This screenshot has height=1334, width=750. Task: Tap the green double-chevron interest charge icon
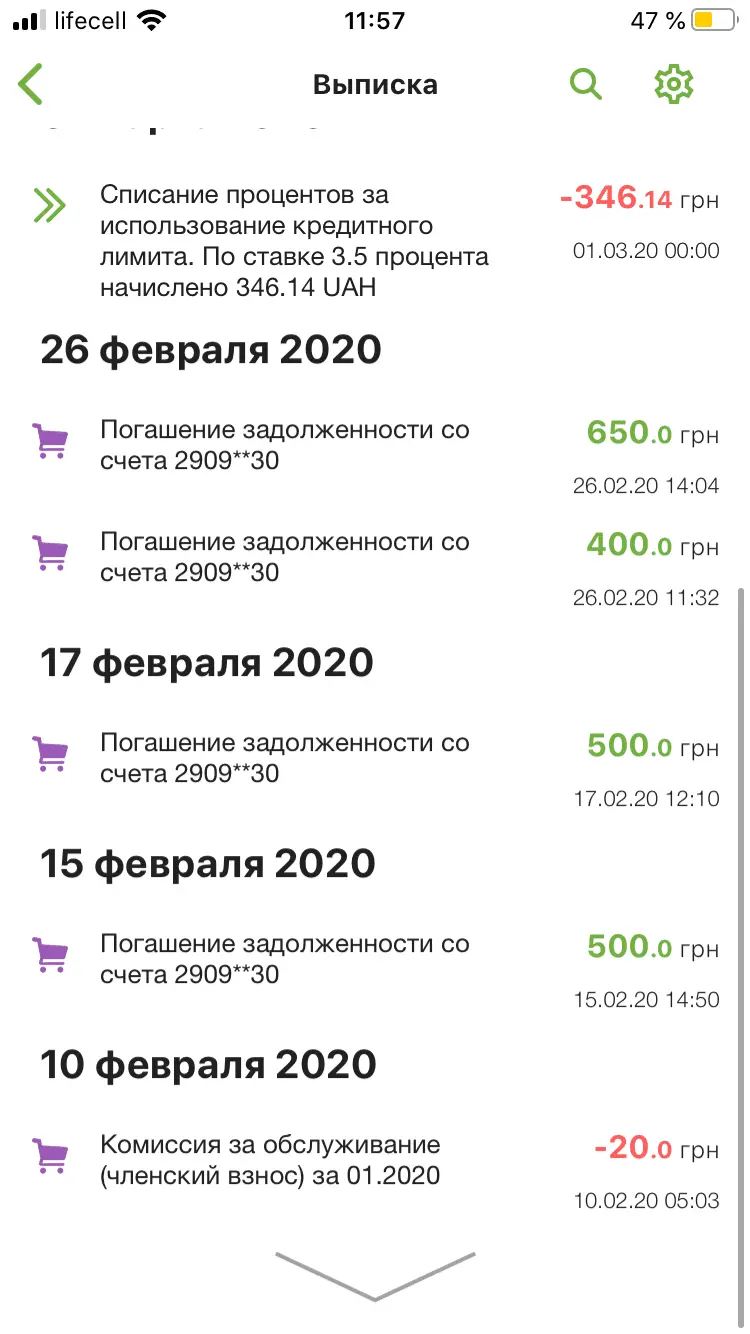(x=49, y=205)
